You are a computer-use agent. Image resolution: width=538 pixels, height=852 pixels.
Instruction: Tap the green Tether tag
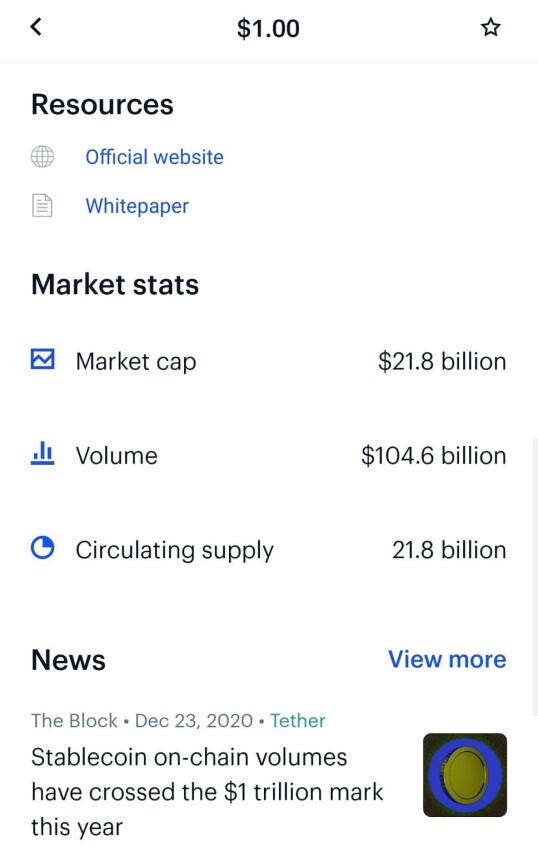click(x=298, y=721)
